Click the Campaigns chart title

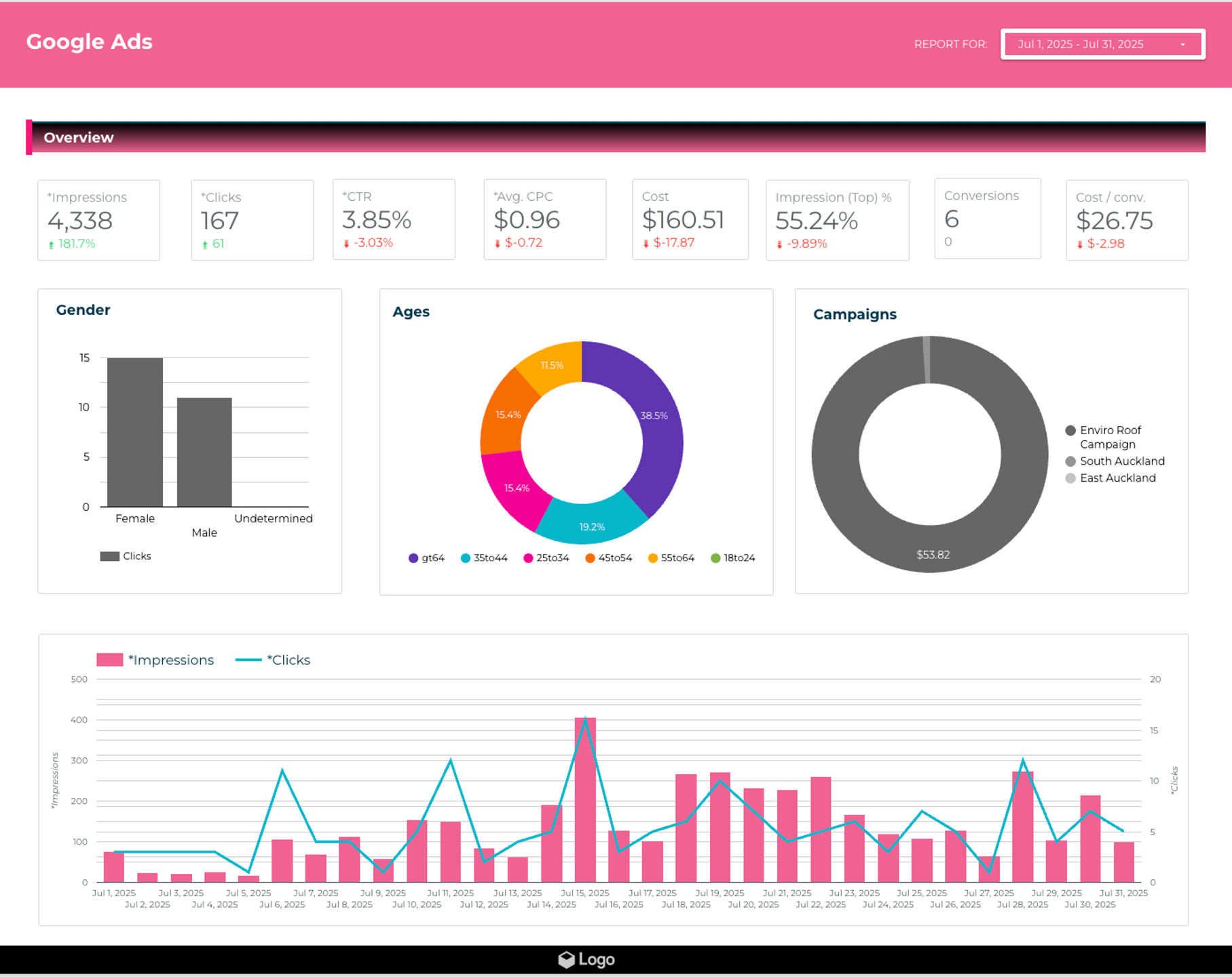pyautogui.click(x=855, y=314)
